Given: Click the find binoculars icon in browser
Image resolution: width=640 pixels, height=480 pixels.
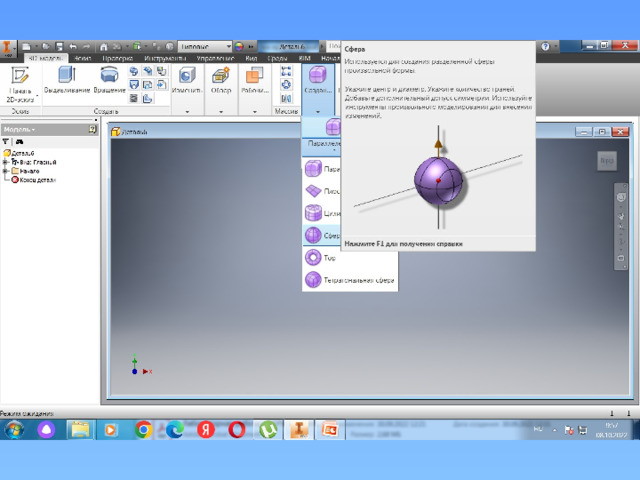Looking at the screenshot, I should tap(19, 142).
